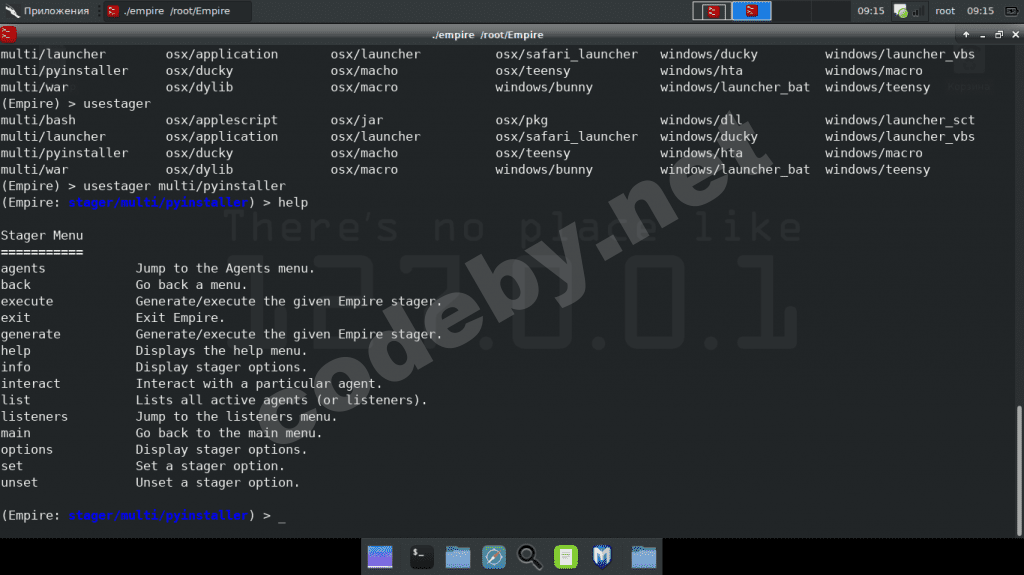Viewport: 1024px width, 575px height.
Task: Click 'Set a stager option.' text
Action: [x=210, y=466]
